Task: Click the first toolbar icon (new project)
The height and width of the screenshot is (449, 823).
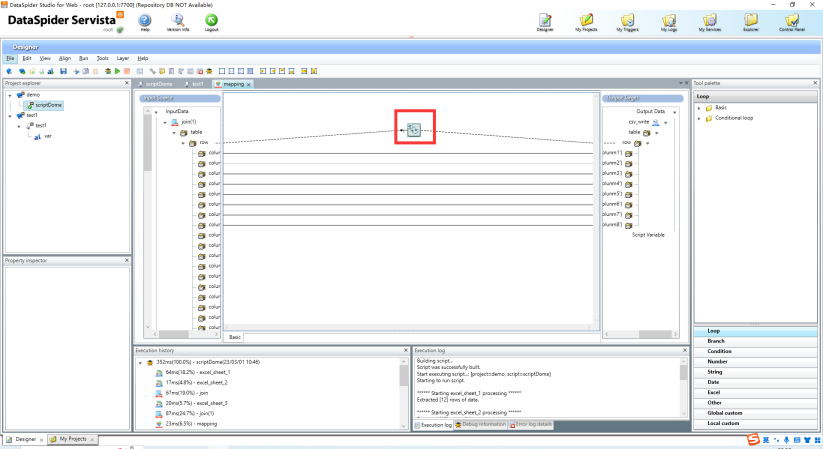Action: pos(9,71)
